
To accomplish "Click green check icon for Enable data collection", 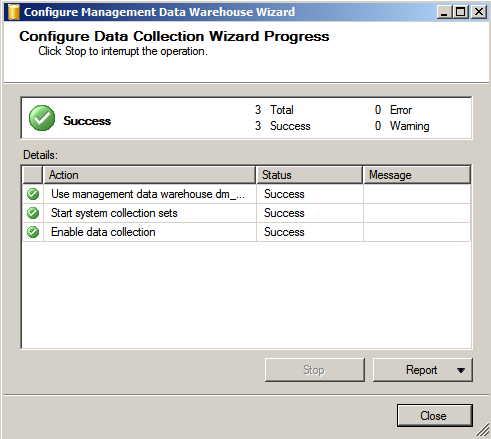I will click(x=33, y=232).
